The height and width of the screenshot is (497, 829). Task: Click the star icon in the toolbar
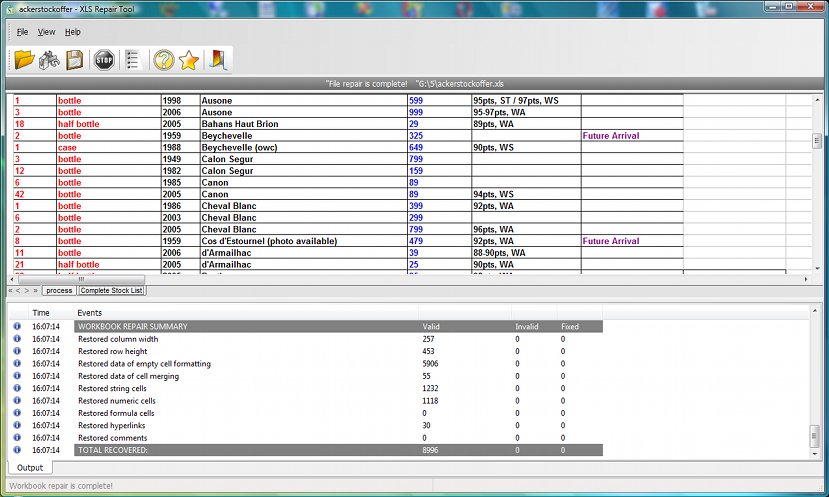(189, 60)
